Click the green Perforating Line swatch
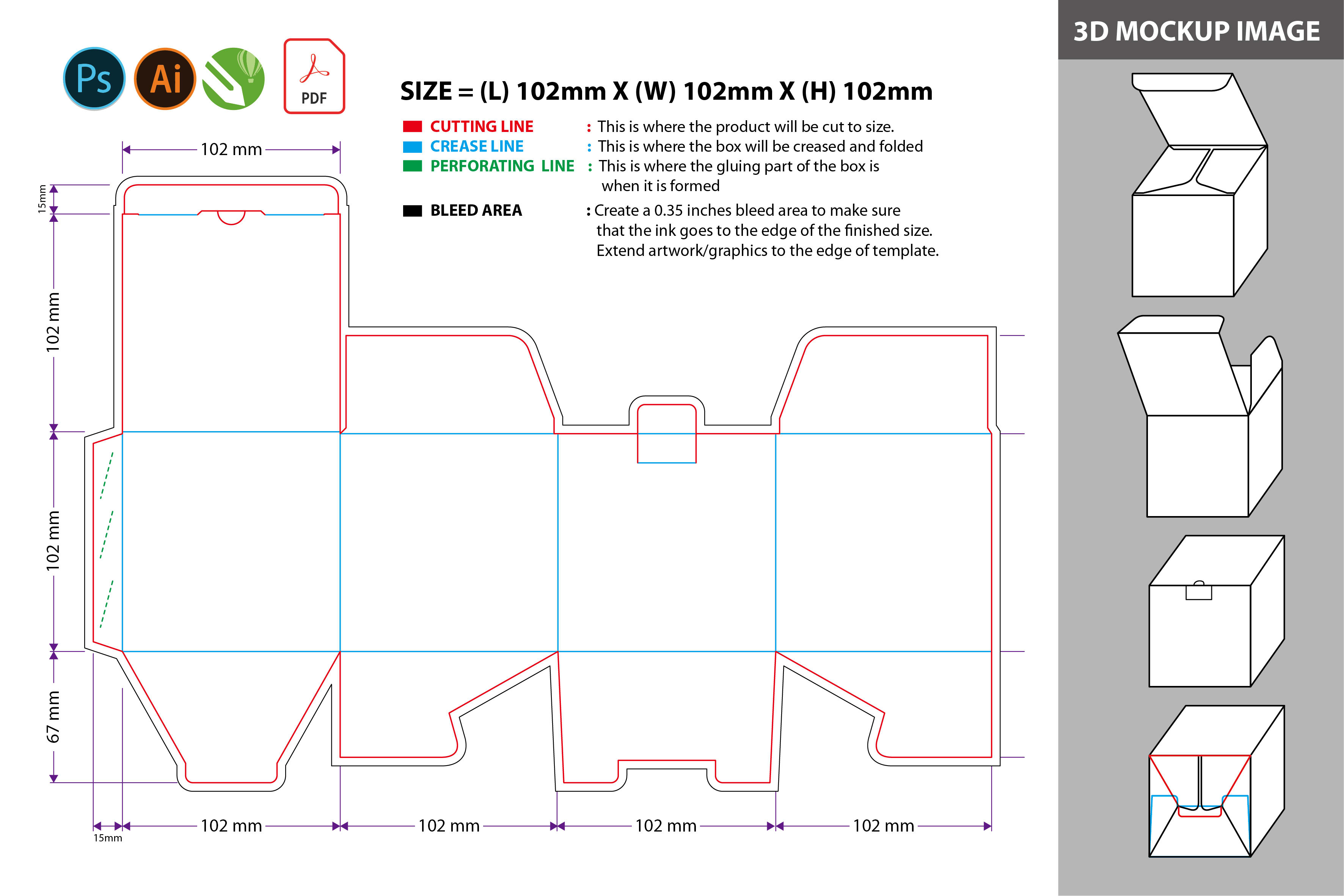This screenshot has height=896, width=1344. click(413, 166)
